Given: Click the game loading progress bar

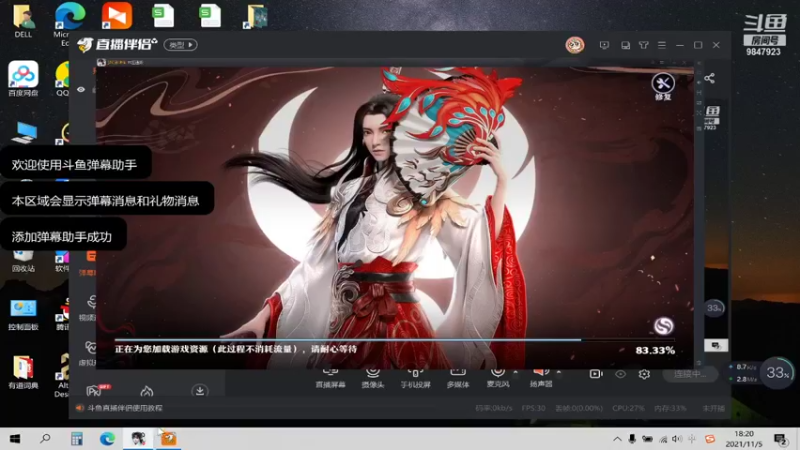Looking at the screenshot, I should pyautogui.click(x=394, y=339).
